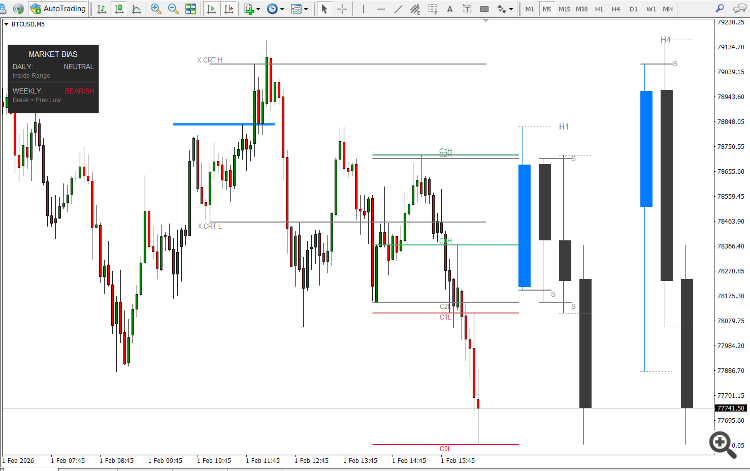
Task: Switch to H4 timeframe button
Action: [x=616, y=9]
